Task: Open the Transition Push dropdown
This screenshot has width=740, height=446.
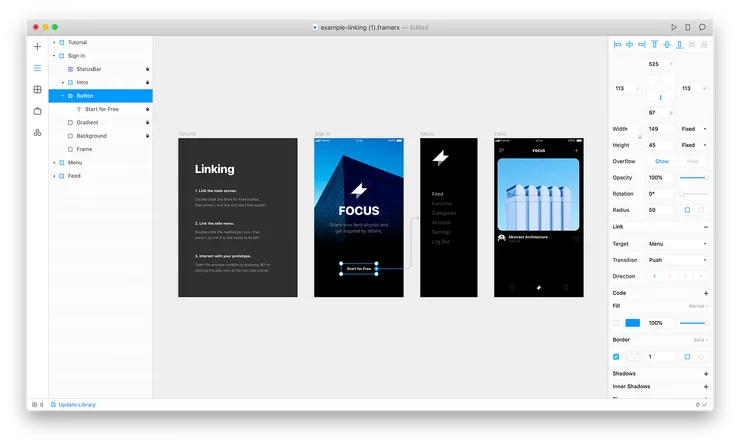Action: click(678, 260)
